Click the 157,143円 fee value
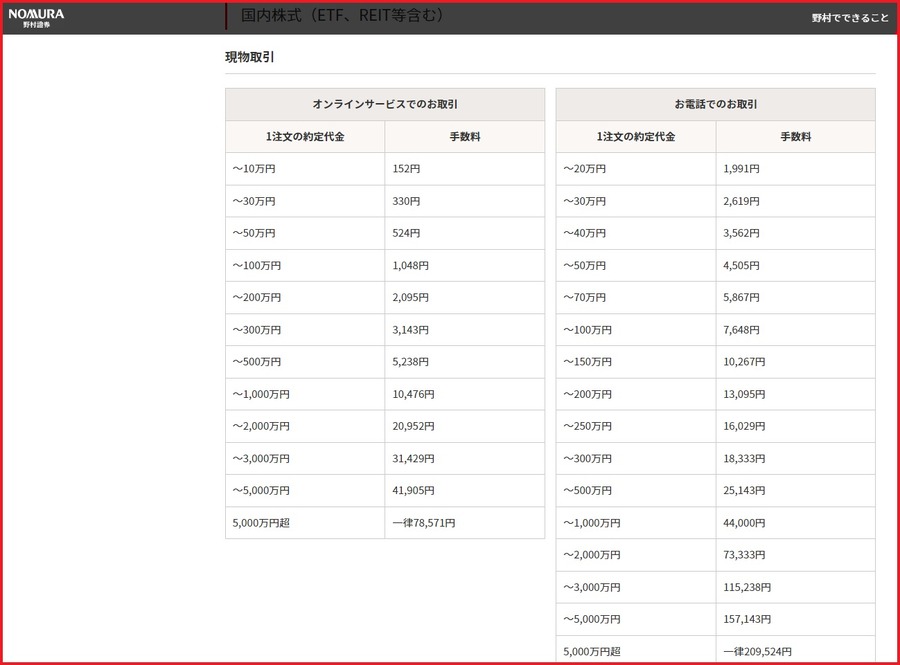 pyautogui.click(x=747, y=620)
